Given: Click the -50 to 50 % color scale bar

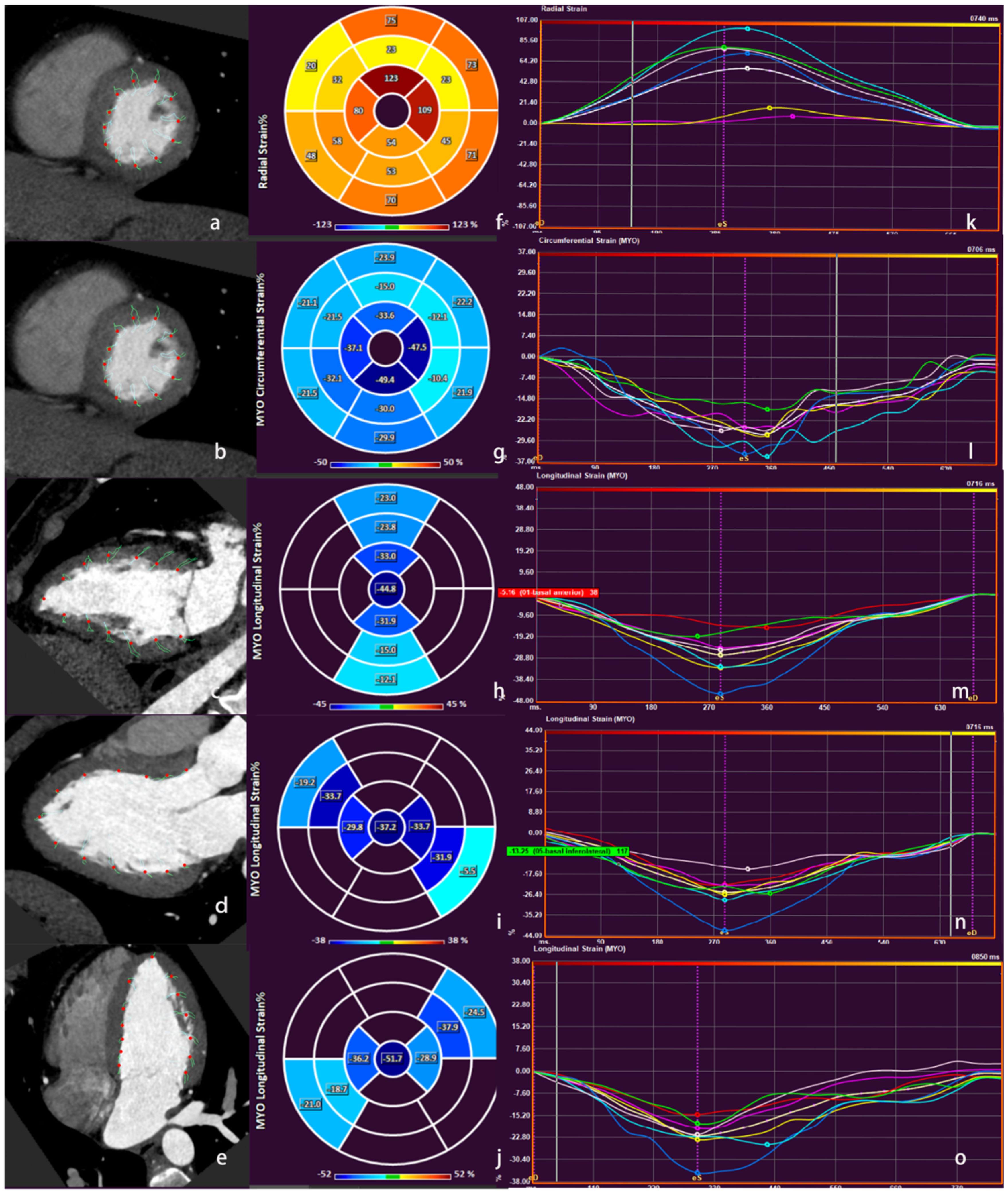Looking at the screenshot, I should [x=385, y=465].
